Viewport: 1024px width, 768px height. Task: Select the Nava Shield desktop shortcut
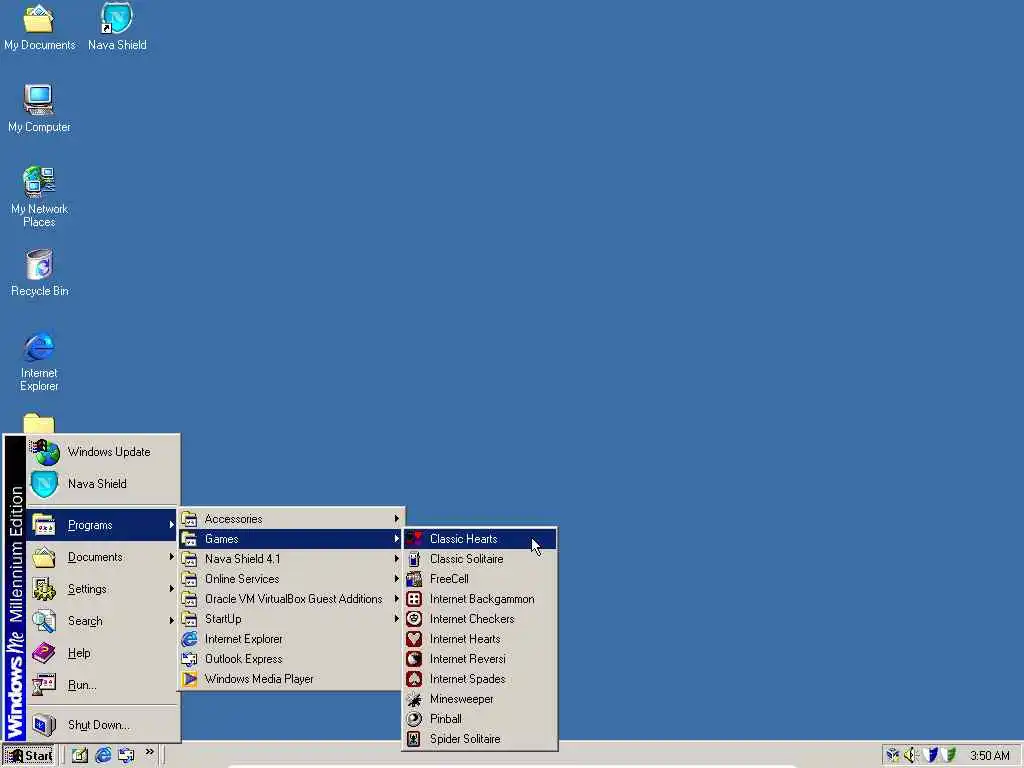pos(117,27)
